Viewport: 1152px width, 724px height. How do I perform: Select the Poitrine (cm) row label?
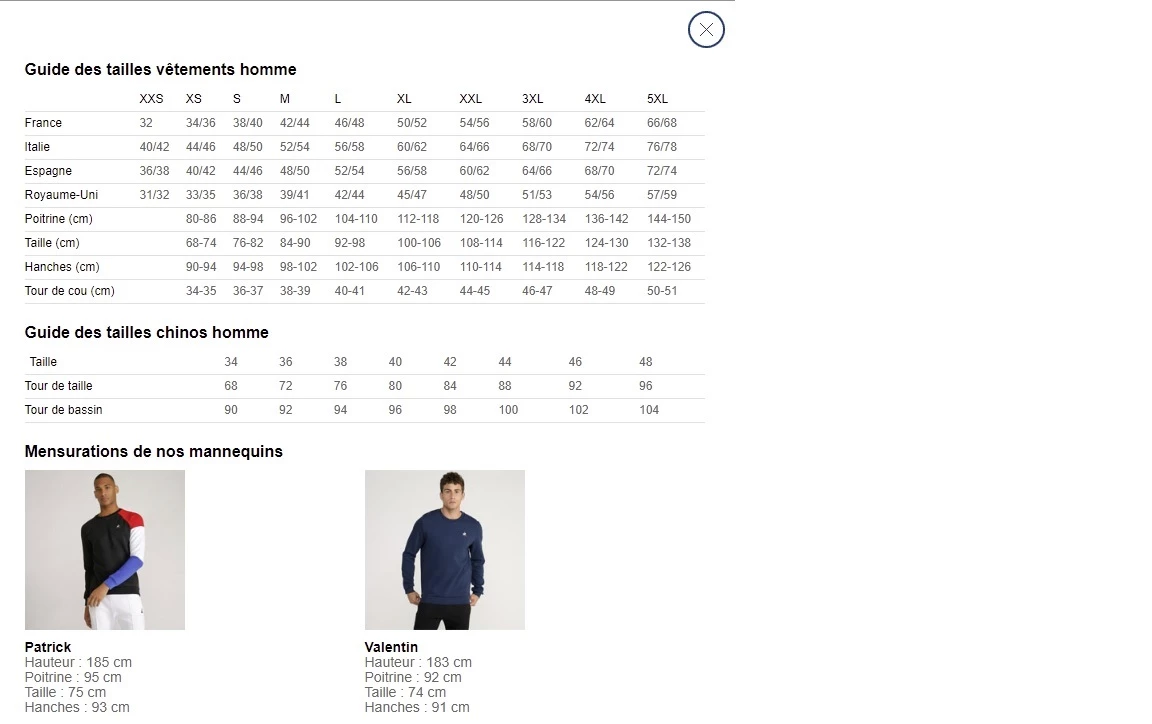coord(58,219)
